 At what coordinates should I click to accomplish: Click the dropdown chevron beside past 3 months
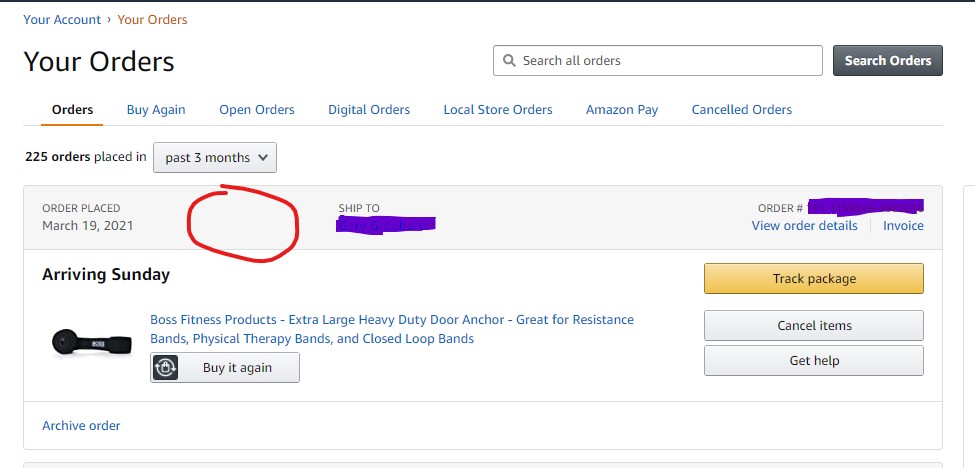click(x=263, y=158)
